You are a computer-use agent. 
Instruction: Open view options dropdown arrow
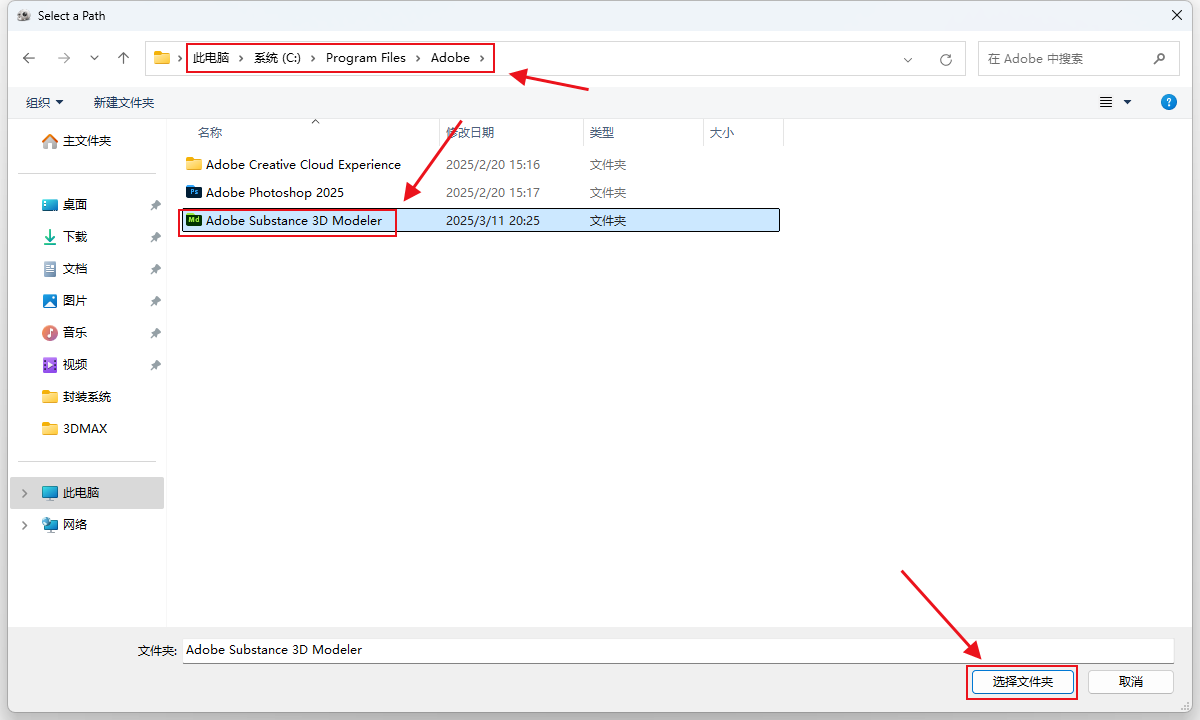[x=1127, y=102]
